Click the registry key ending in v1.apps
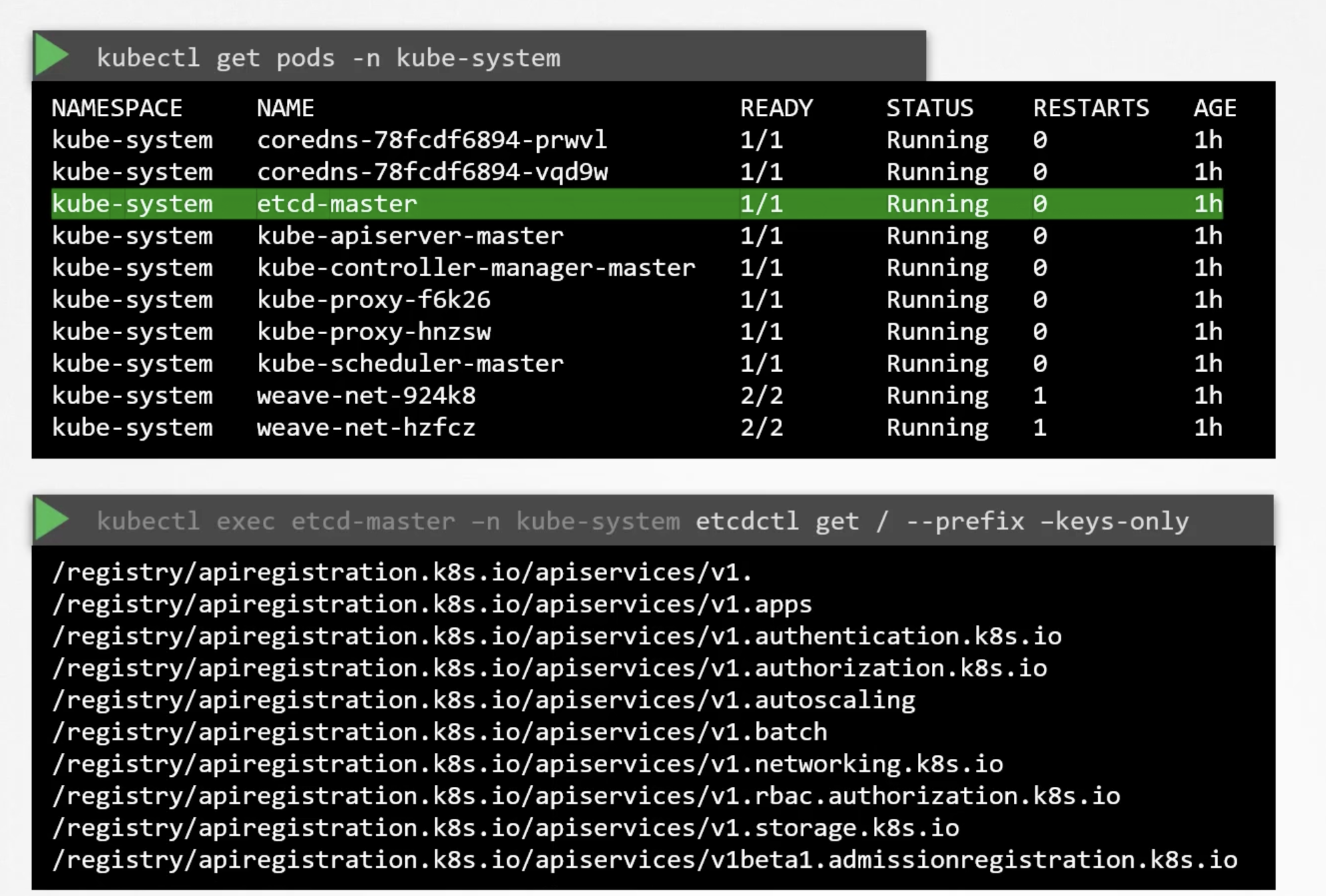 pos(432,604)
